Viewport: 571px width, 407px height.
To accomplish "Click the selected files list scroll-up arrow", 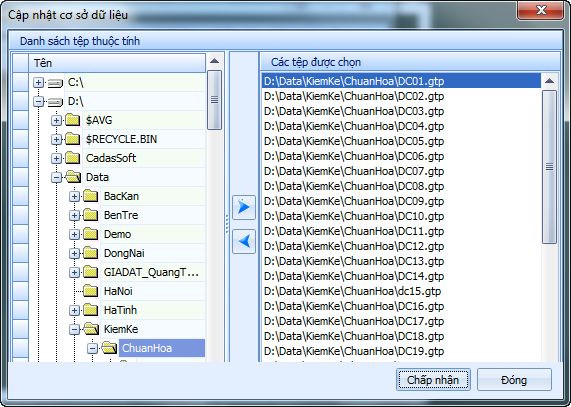I will click(549, 81).
